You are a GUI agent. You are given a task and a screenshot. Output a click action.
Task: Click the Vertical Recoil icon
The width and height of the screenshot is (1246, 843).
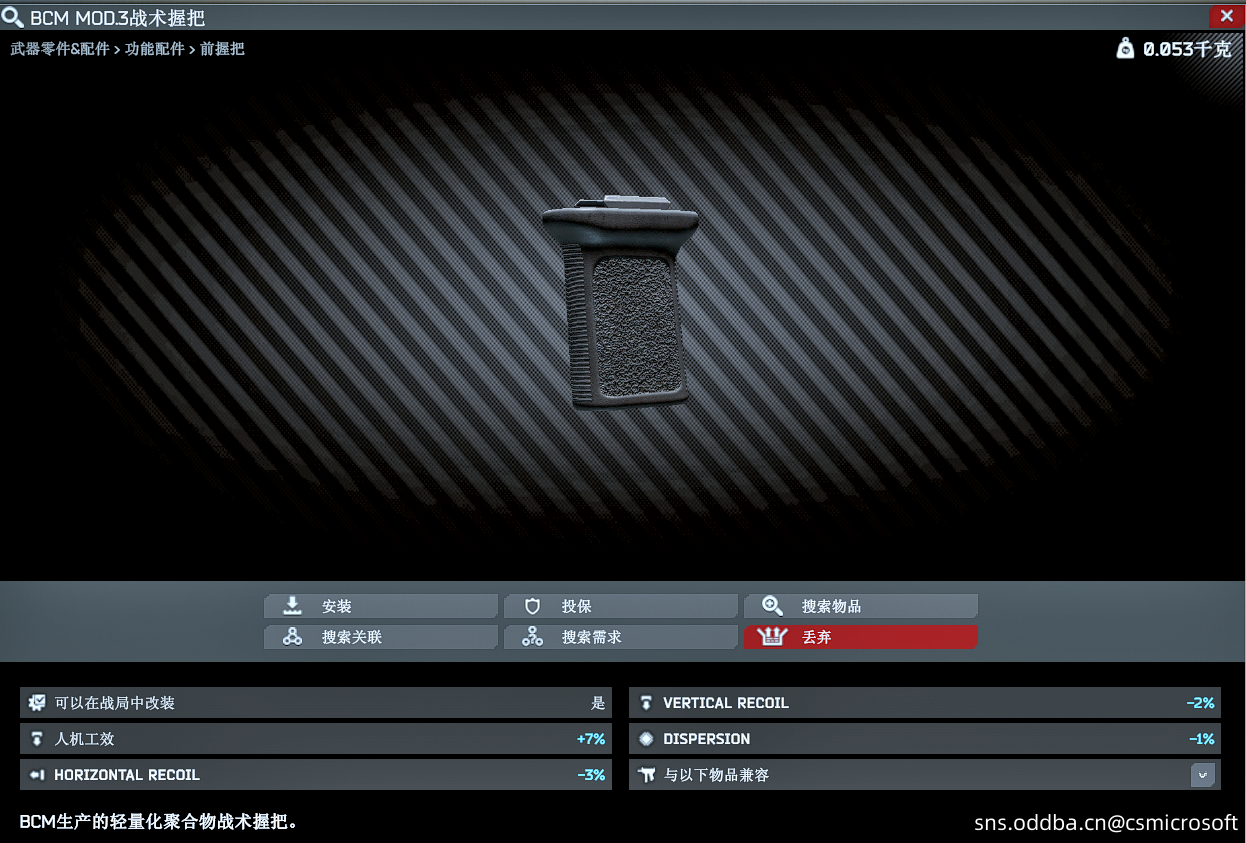point(646,703)
